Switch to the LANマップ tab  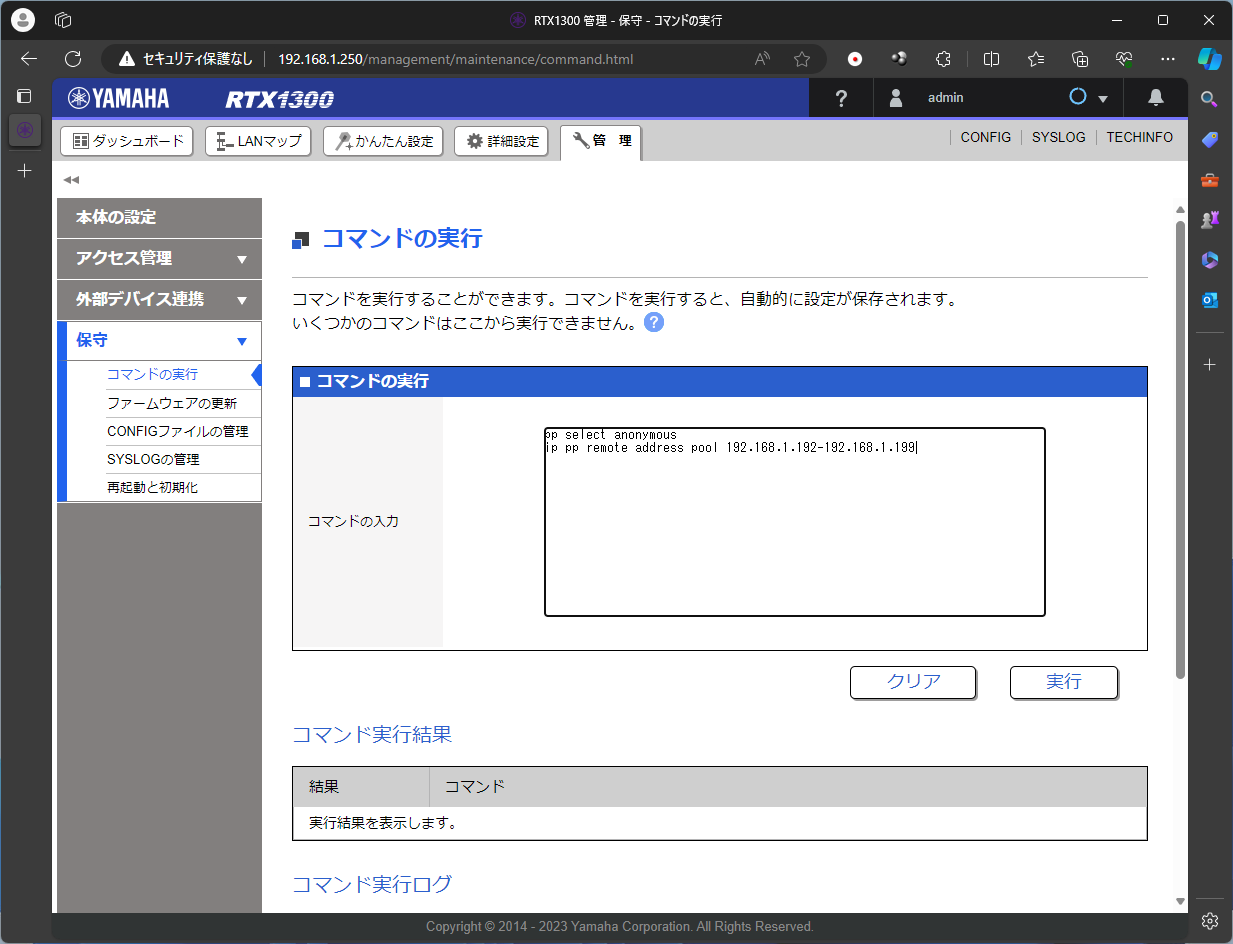[259, 141]
